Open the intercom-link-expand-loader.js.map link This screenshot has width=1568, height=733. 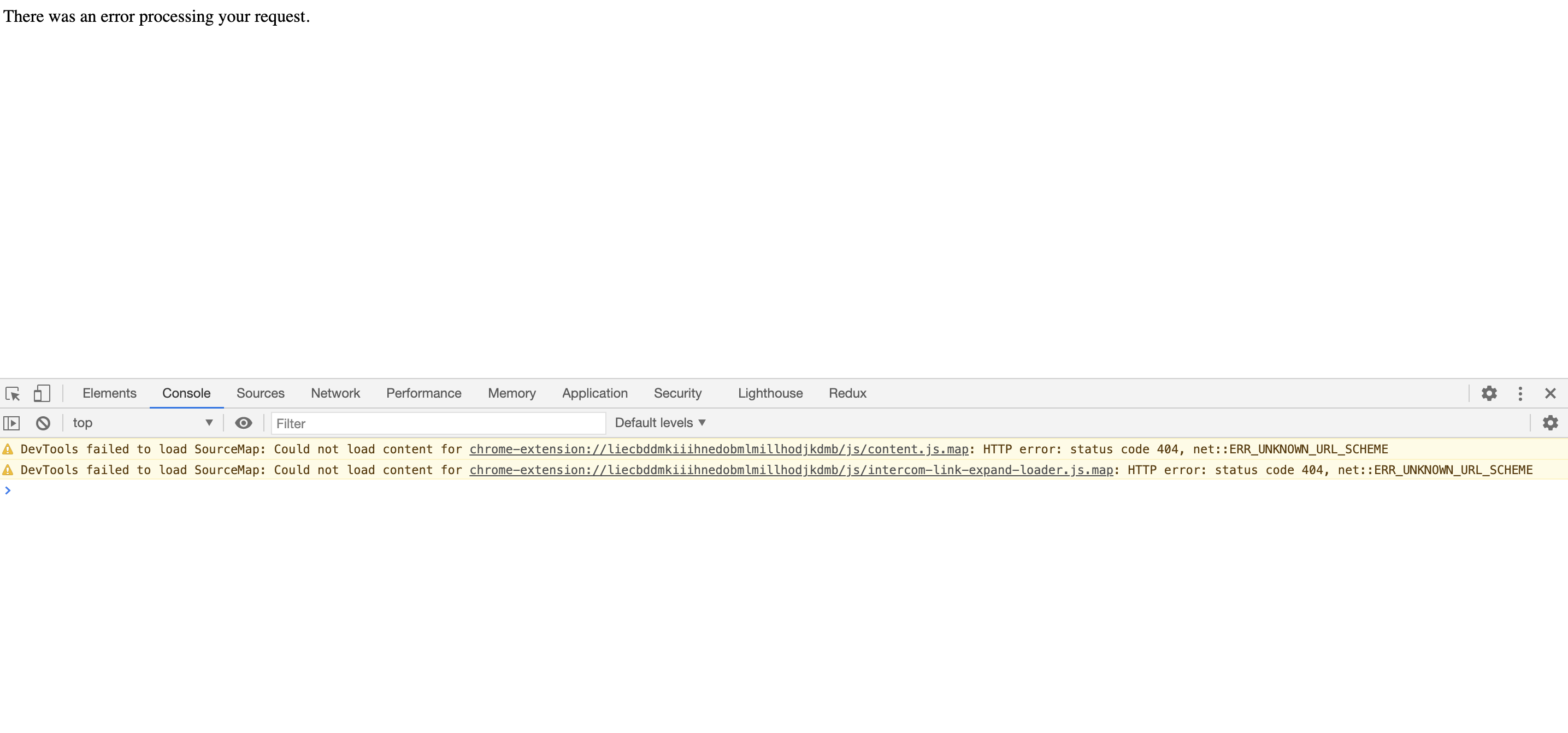pos(791,470)
